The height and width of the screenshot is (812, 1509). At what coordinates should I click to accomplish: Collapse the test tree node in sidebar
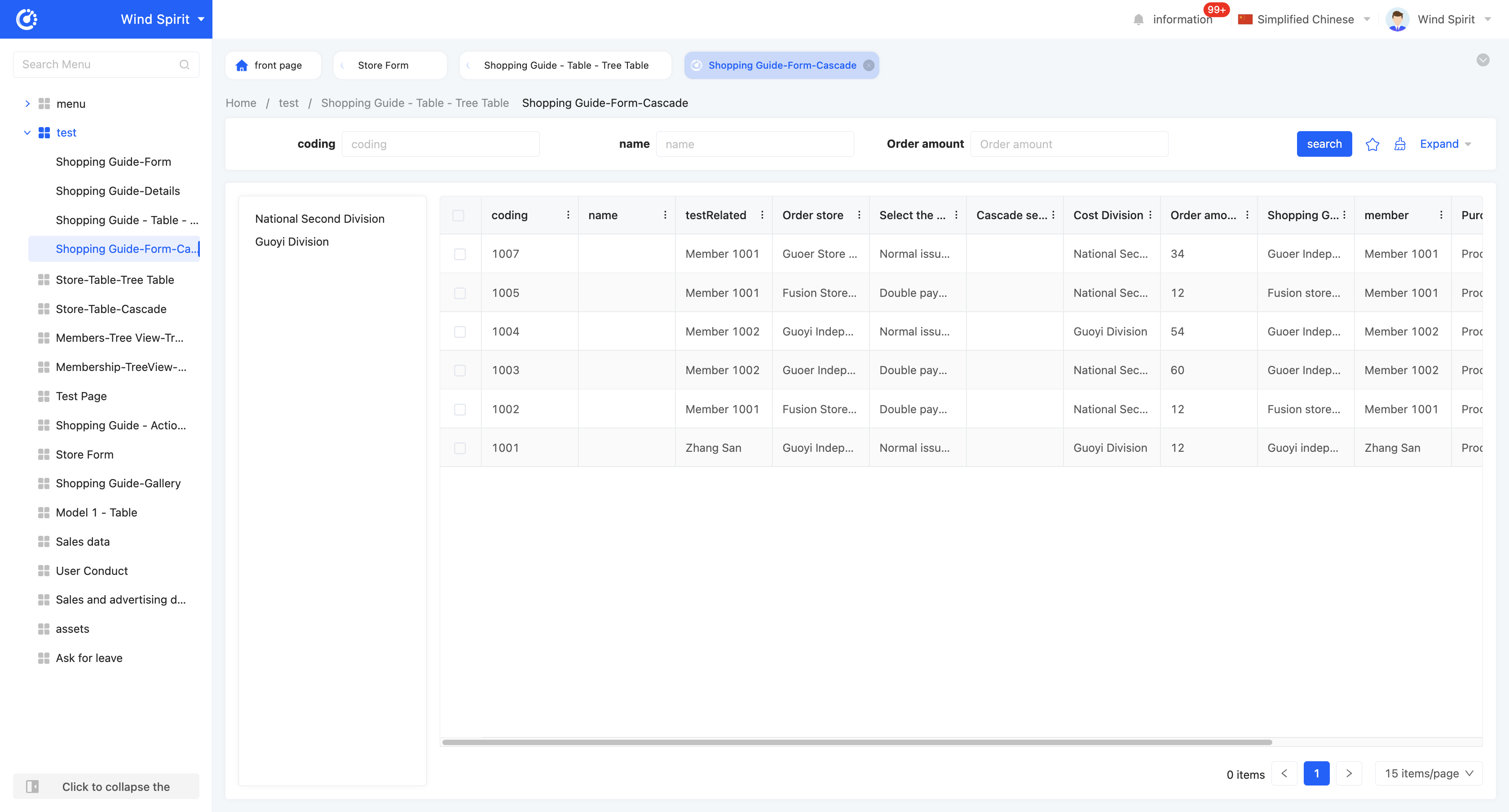[x=27, y=132]
